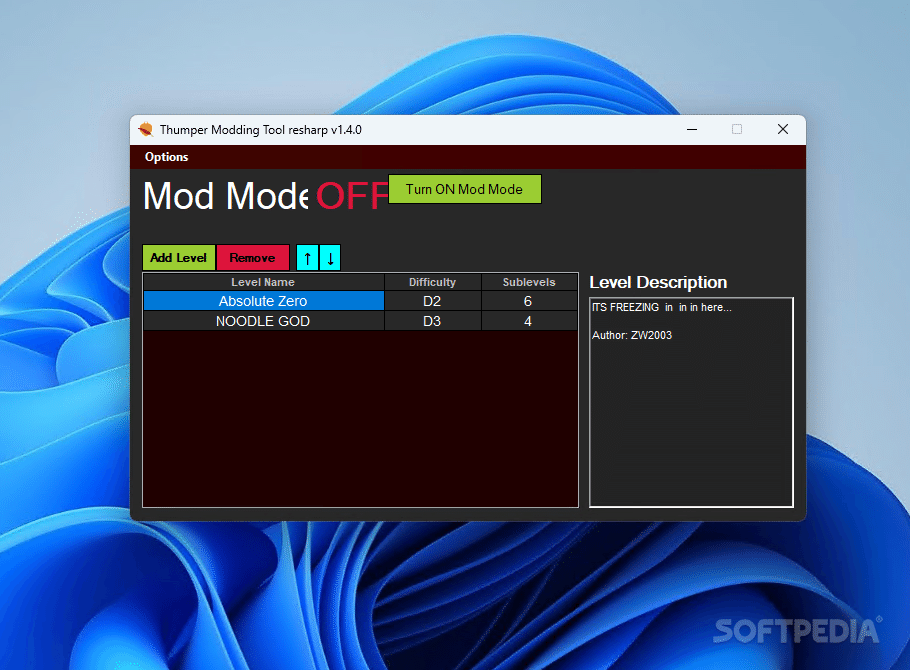
Task: Click the D3 difficulty cell
Action: pyautogui.click(x=432, y=321)
